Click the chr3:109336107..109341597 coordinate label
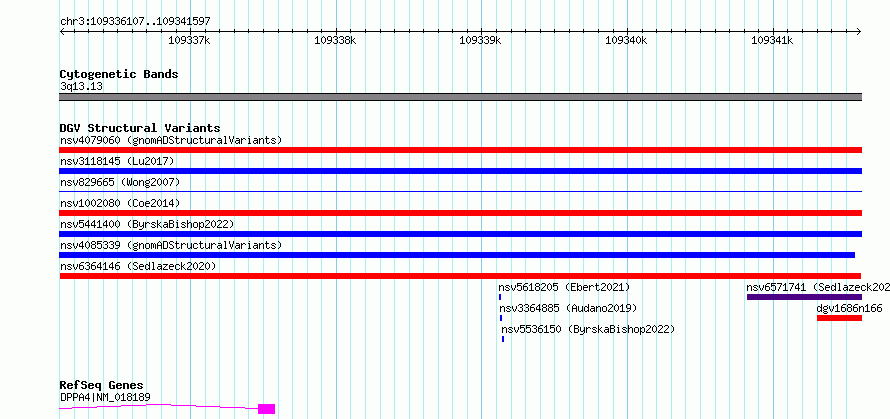 click(135, 21)
